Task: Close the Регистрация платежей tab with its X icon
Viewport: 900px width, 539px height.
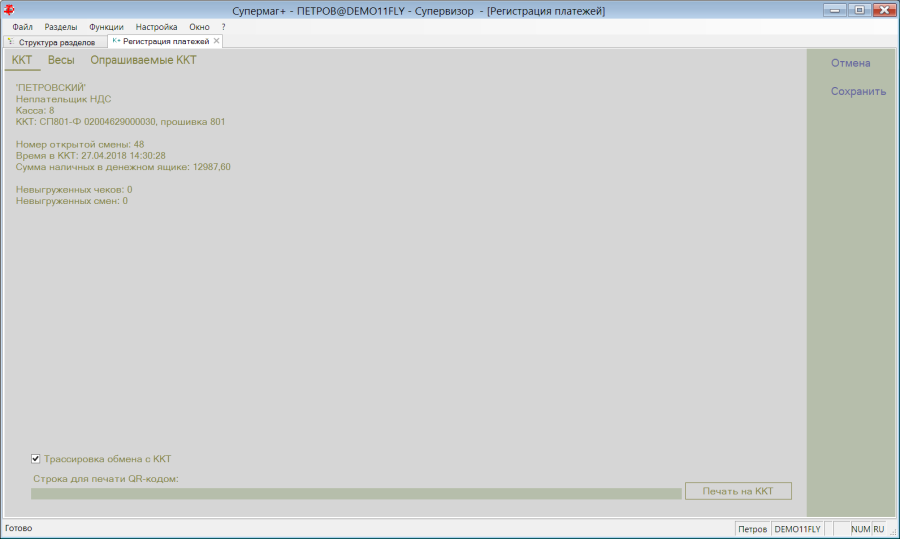Action: (x=216, y=41)
